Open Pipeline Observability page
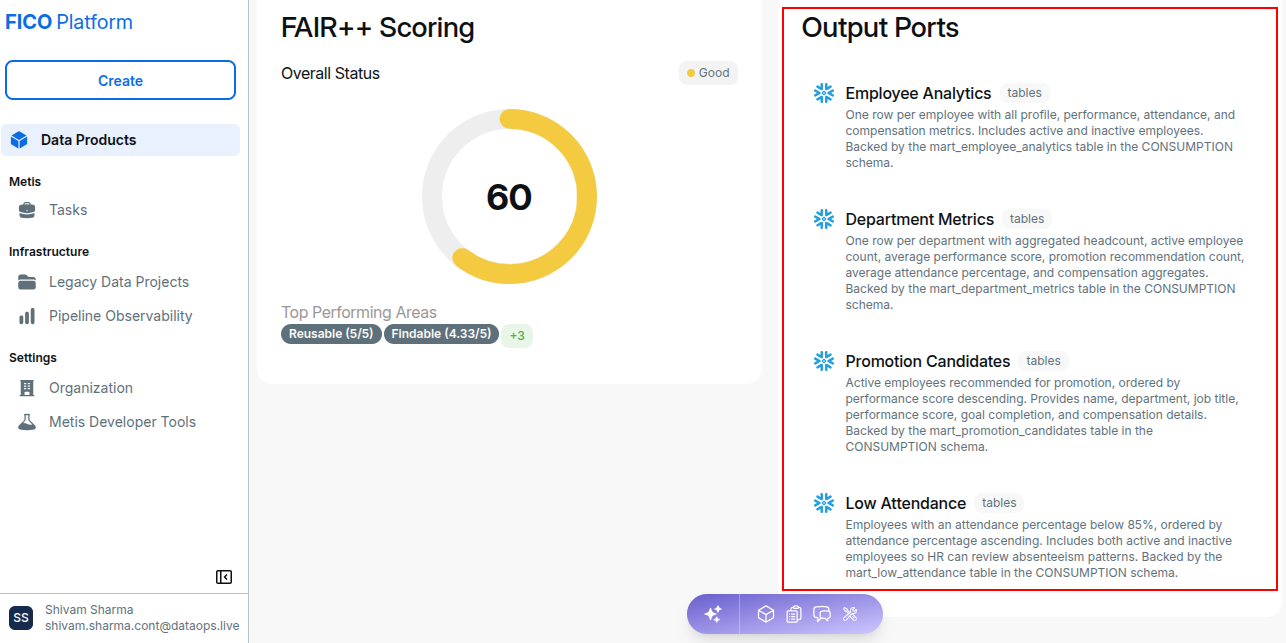Viewport: 1286px width, 643px height. coord(120,316)
